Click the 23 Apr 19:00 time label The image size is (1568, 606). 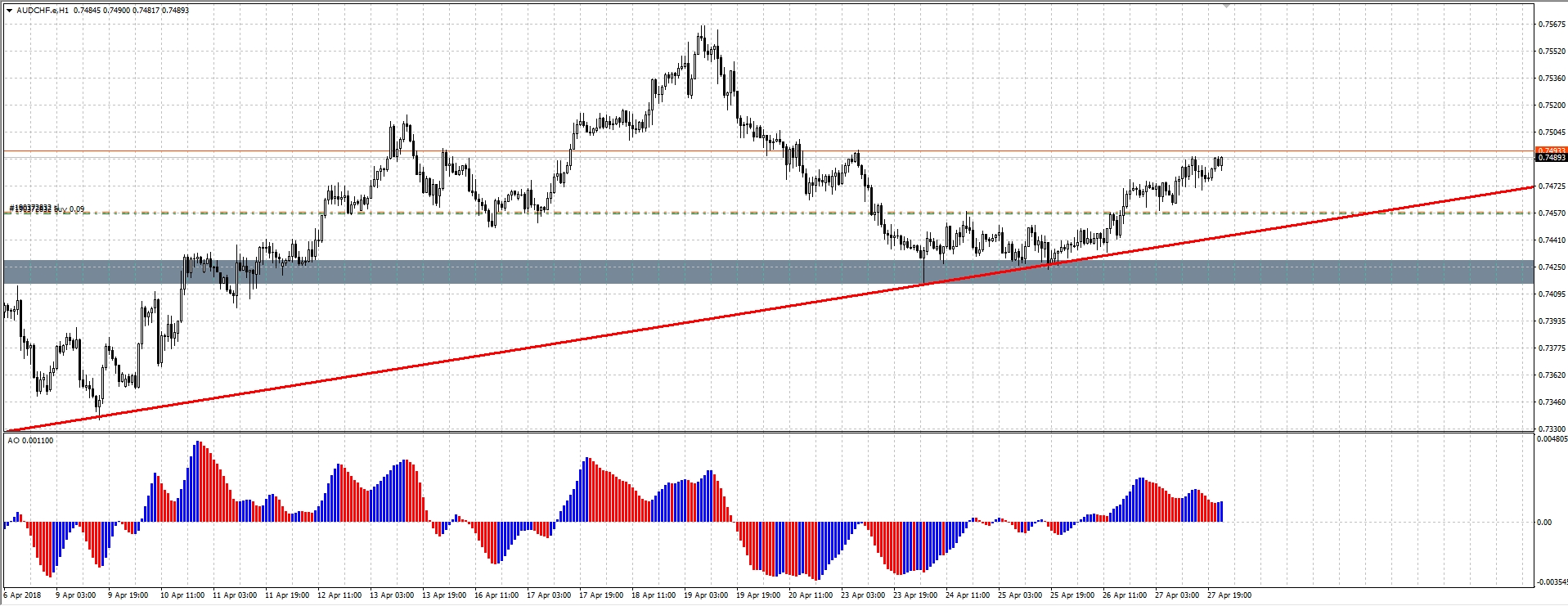[914, 595]
